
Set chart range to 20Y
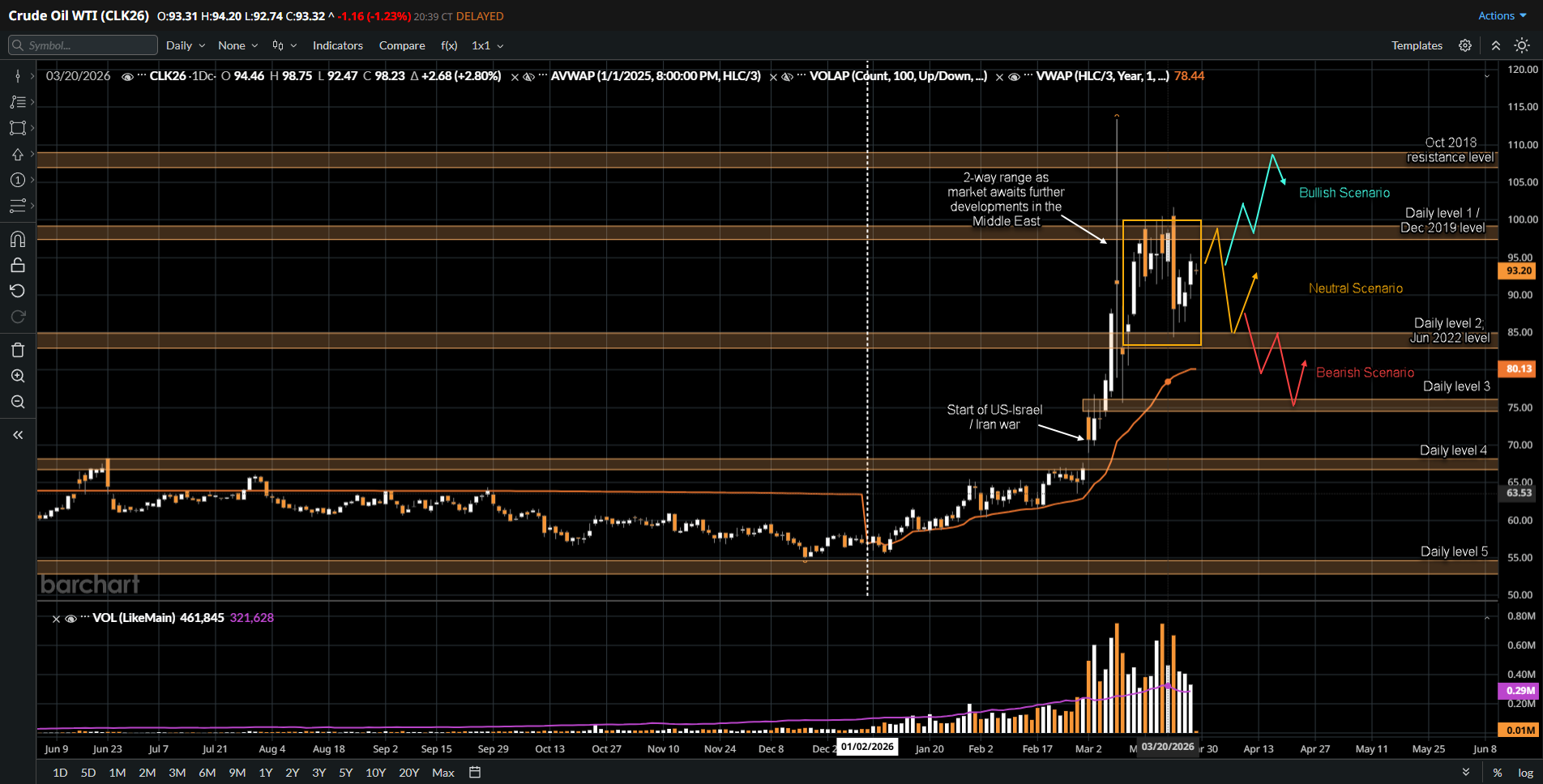[x=409, y=773]
